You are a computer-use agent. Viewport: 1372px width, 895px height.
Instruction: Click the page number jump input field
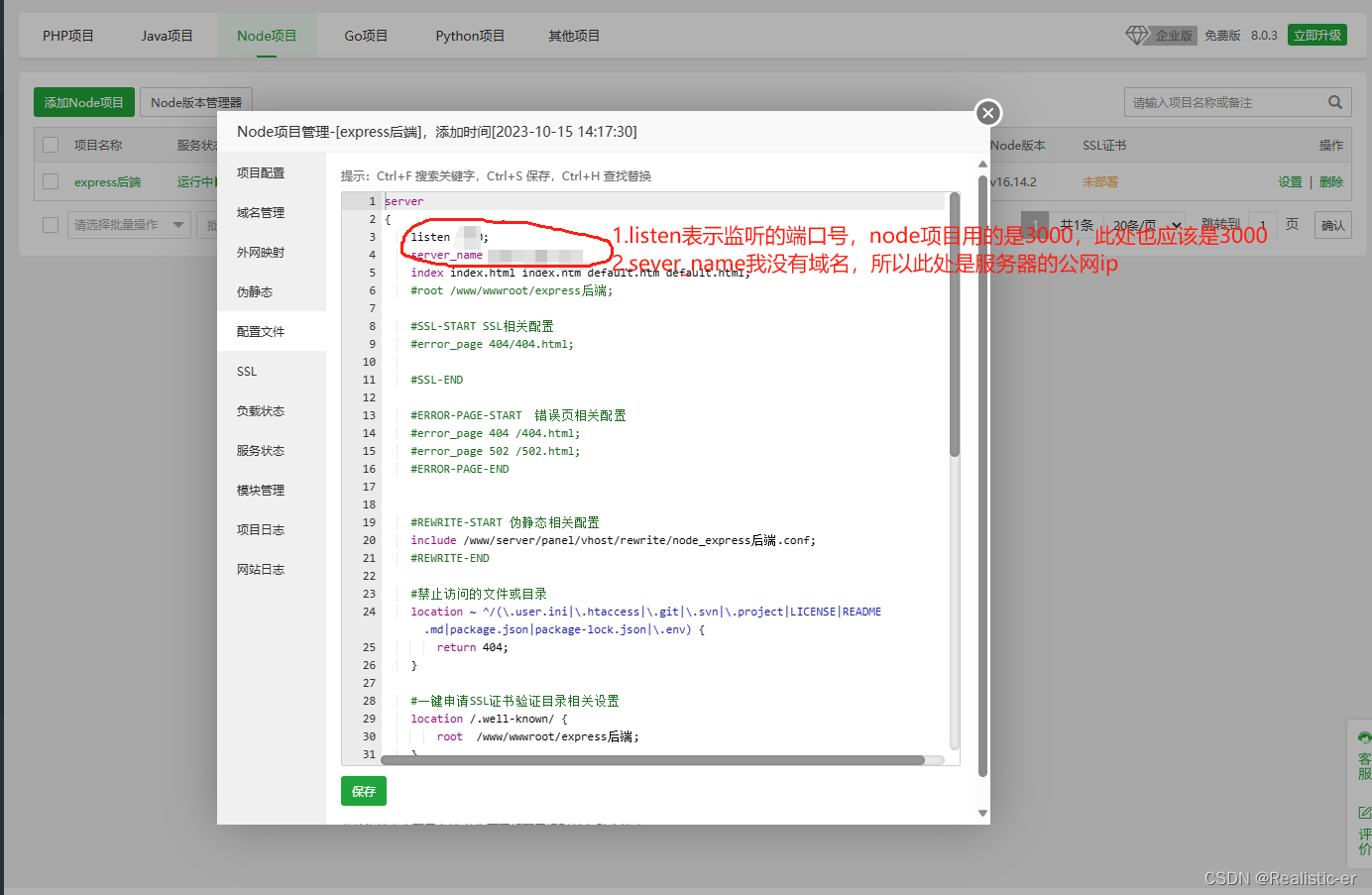(x=1263, y=225)
